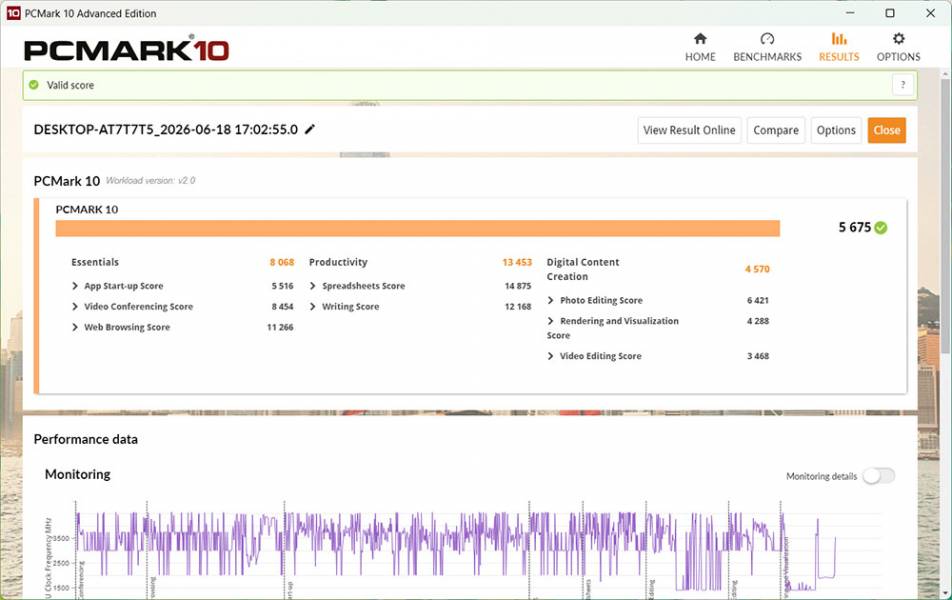This screenshot has height=600, width=952.
Task: Click the Writing score value 12 168
Action: coord(518,307)
